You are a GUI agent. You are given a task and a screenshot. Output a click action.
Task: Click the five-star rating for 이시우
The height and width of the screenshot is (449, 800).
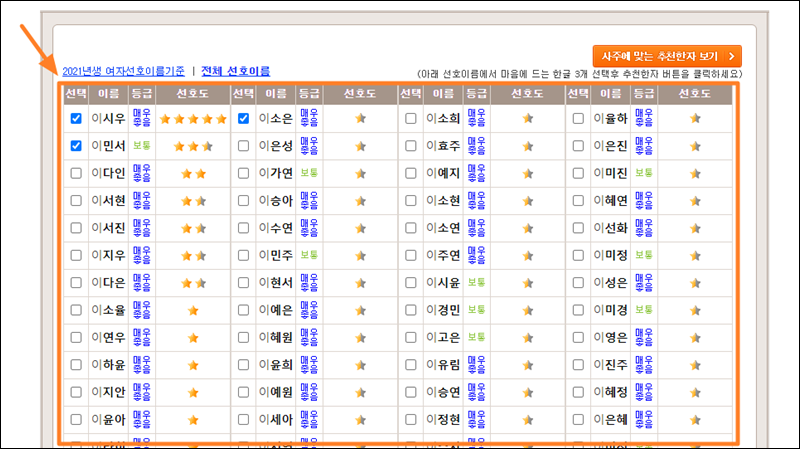point(193,119)
